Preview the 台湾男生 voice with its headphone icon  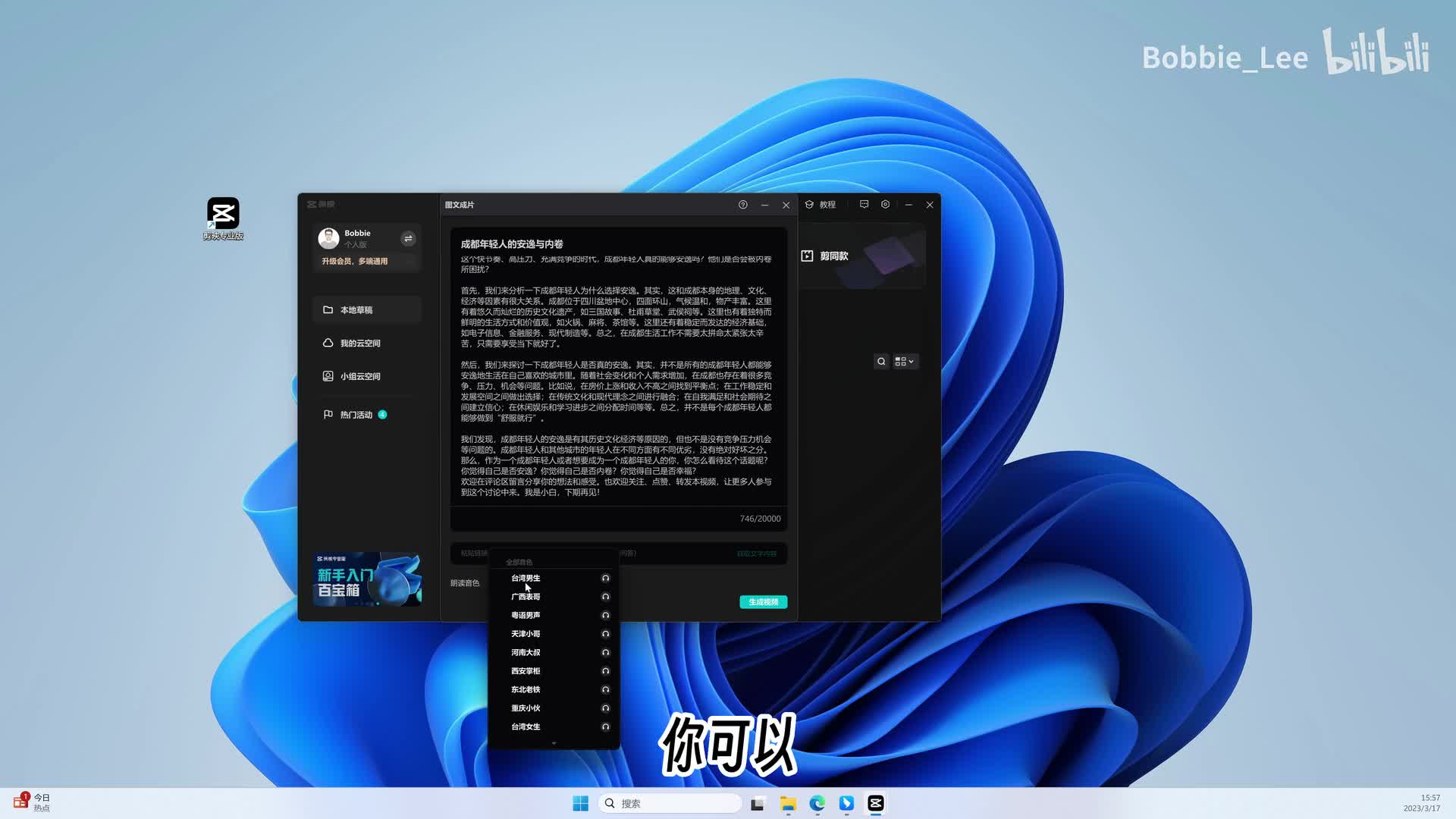[x=605, y=579]
